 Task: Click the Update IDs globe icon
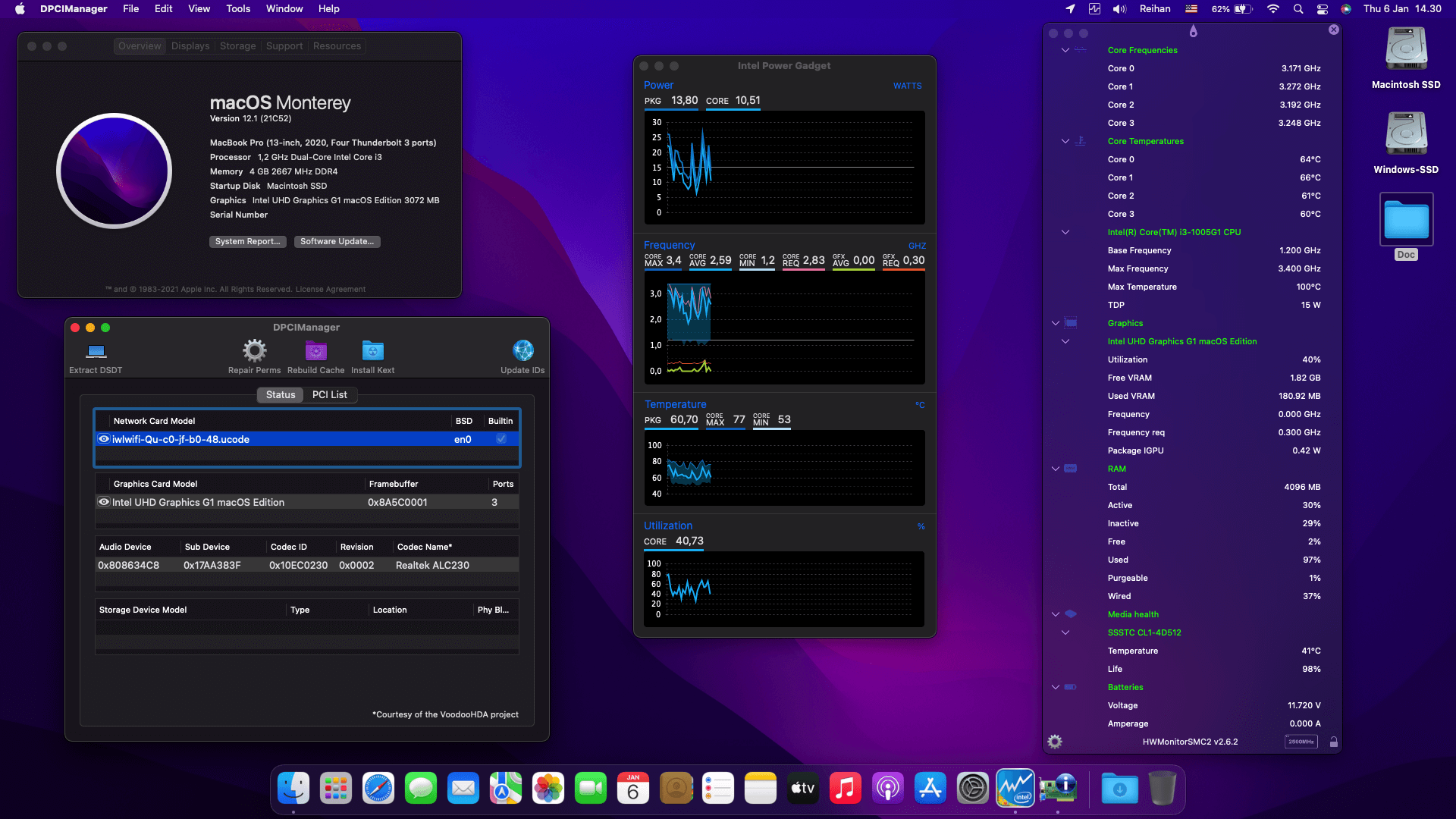(x=523, y=350)
